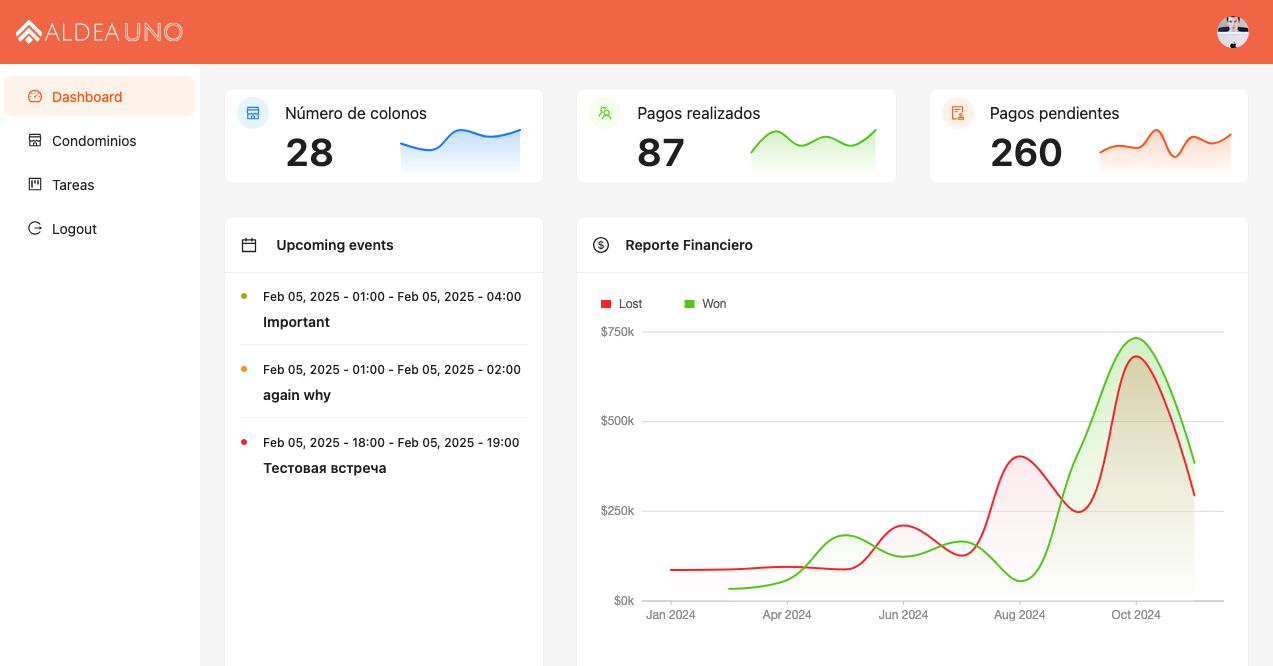Click the Dashboard gauge icon in sidebar

click(35, 97)
